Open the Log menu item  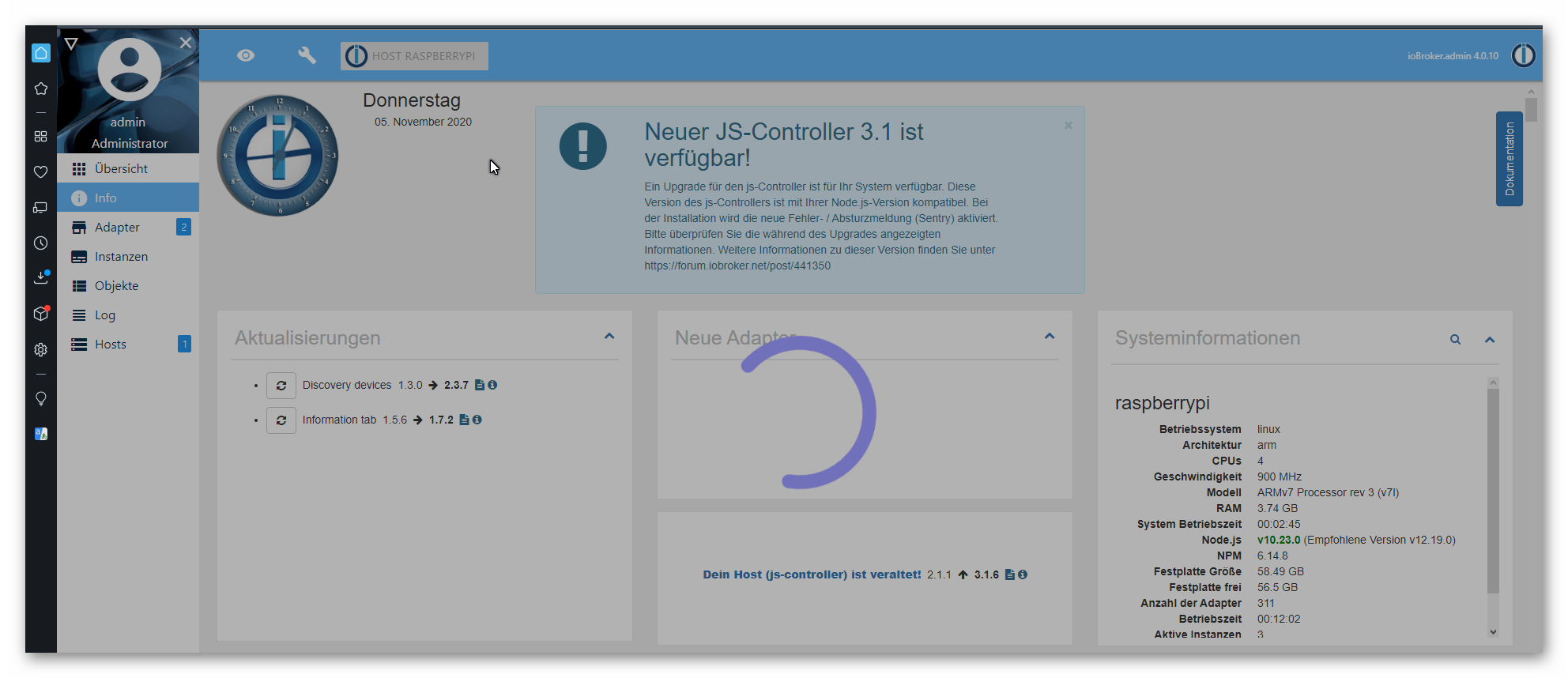[128, 315]
